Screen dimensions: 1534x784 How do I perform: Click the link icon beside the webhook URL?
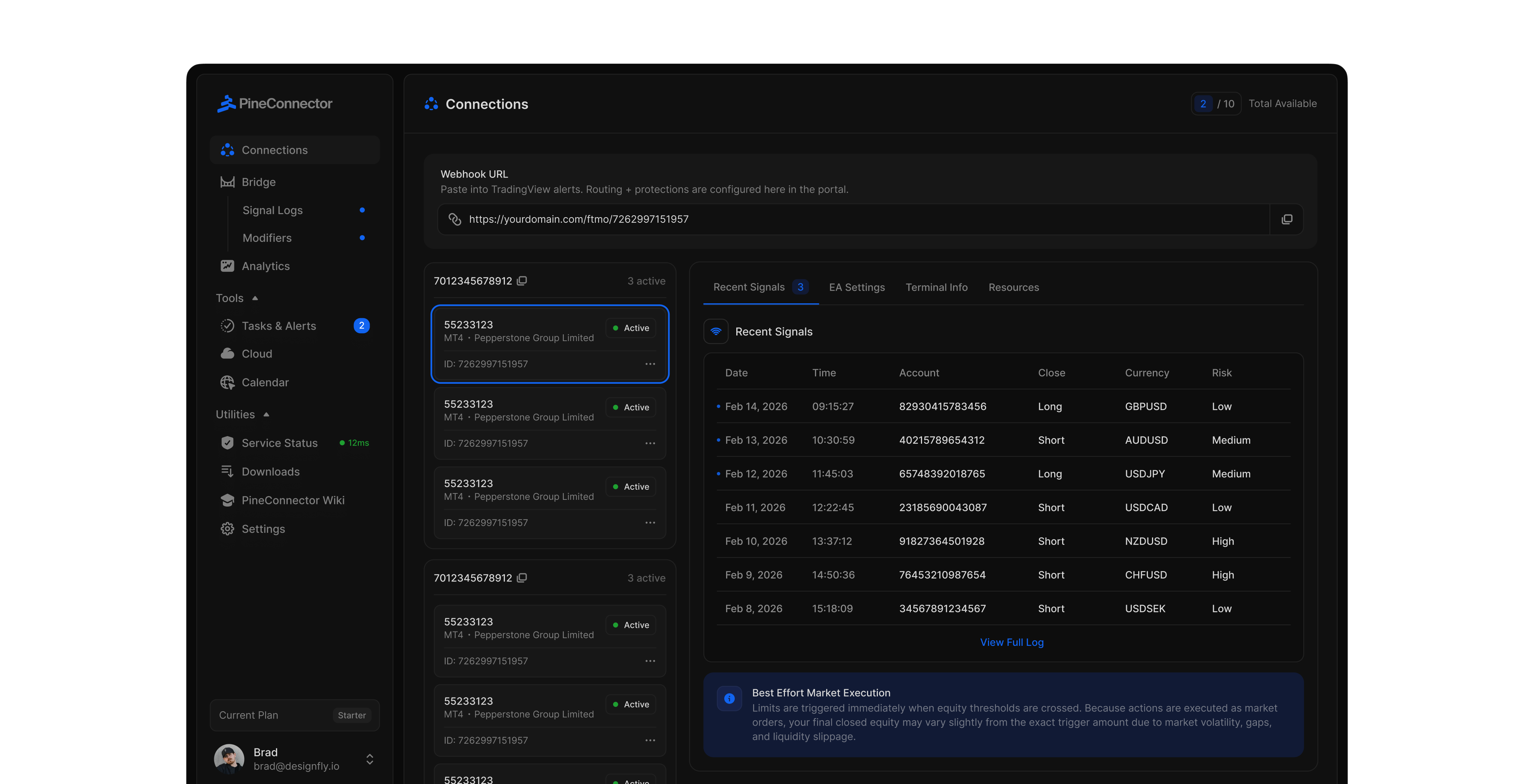tap(455, 219)
